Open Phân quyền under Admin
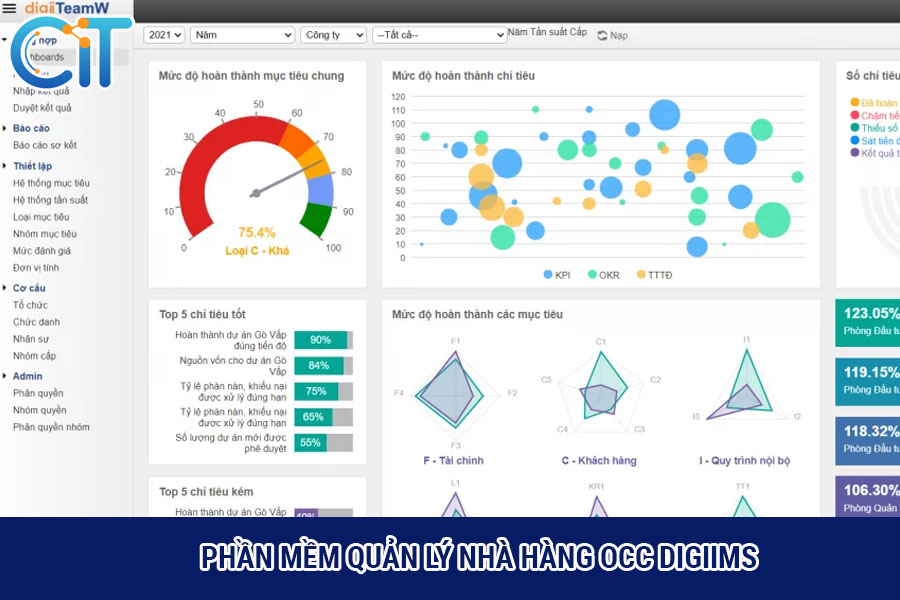 [x=38, y=393]
